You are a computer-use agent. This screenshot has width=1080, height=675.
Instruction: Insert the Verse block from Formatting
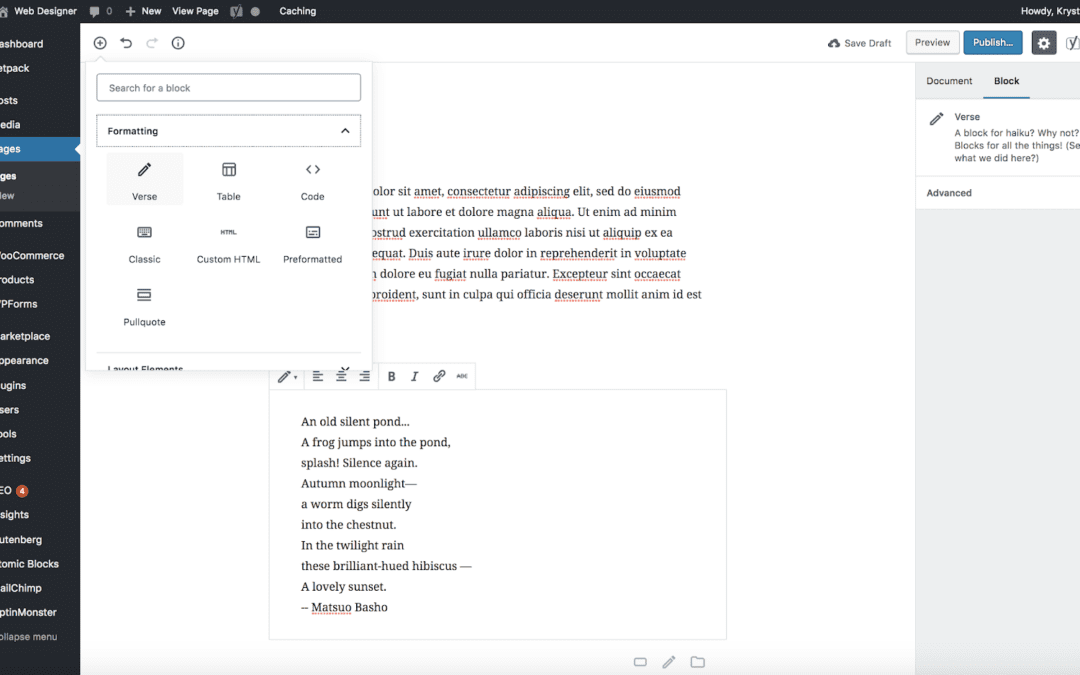tap(144, 179)
